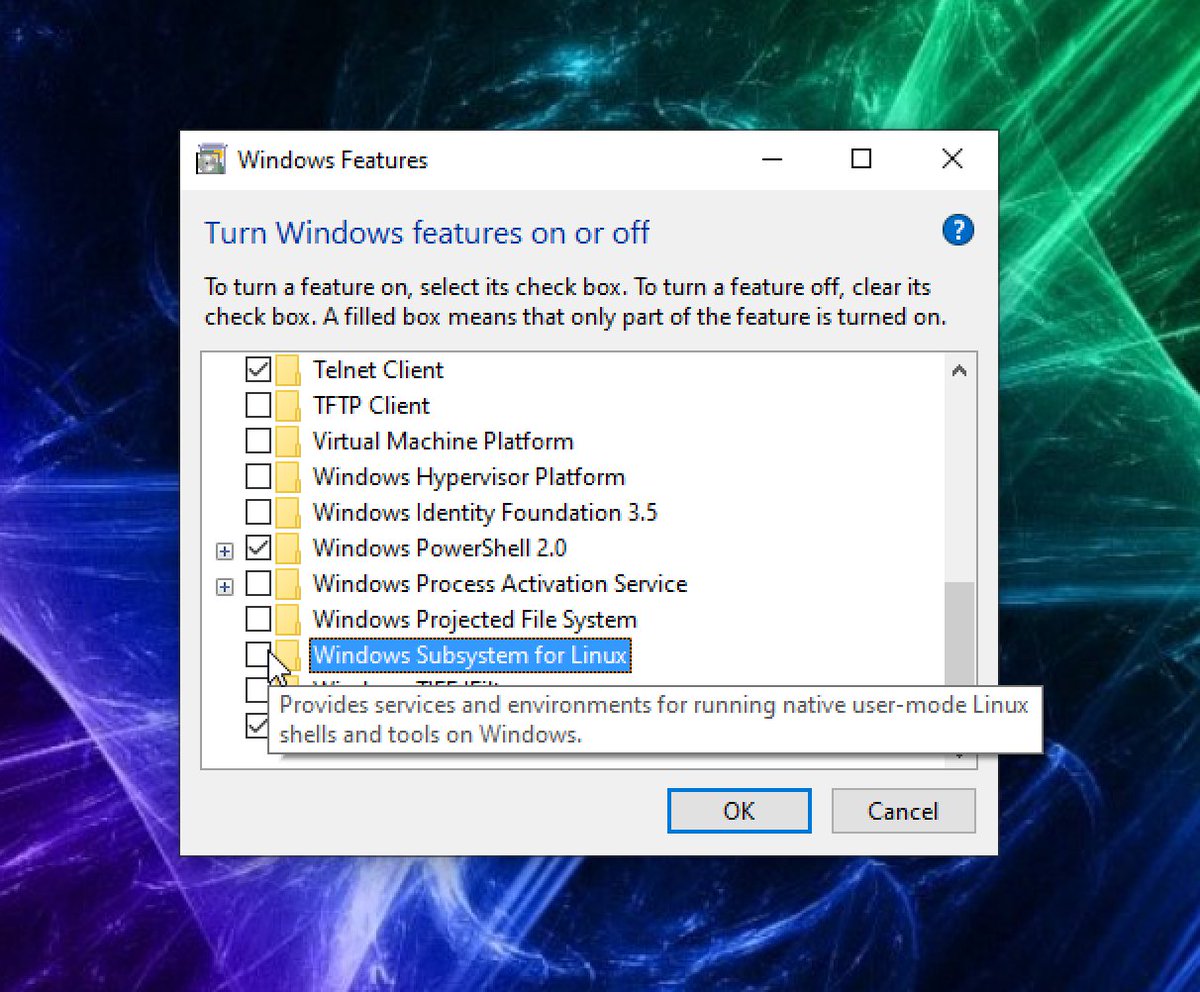The height and width of the screenshot is (992, 1200).
Task: Confirm changes with the OK button
Action: coord(739,811)
